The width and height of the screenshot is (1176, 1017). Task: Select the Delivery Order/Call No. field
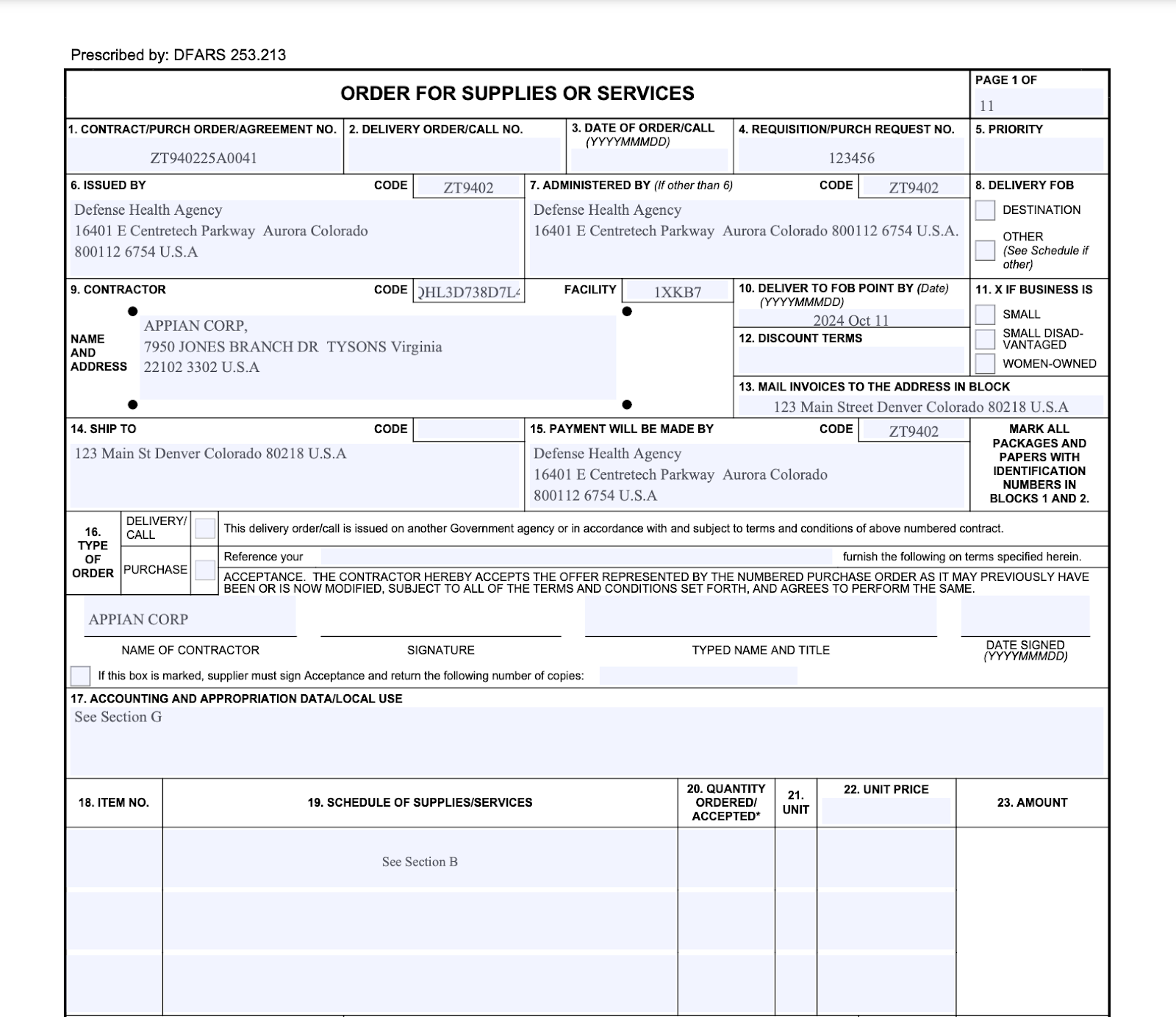453,155
